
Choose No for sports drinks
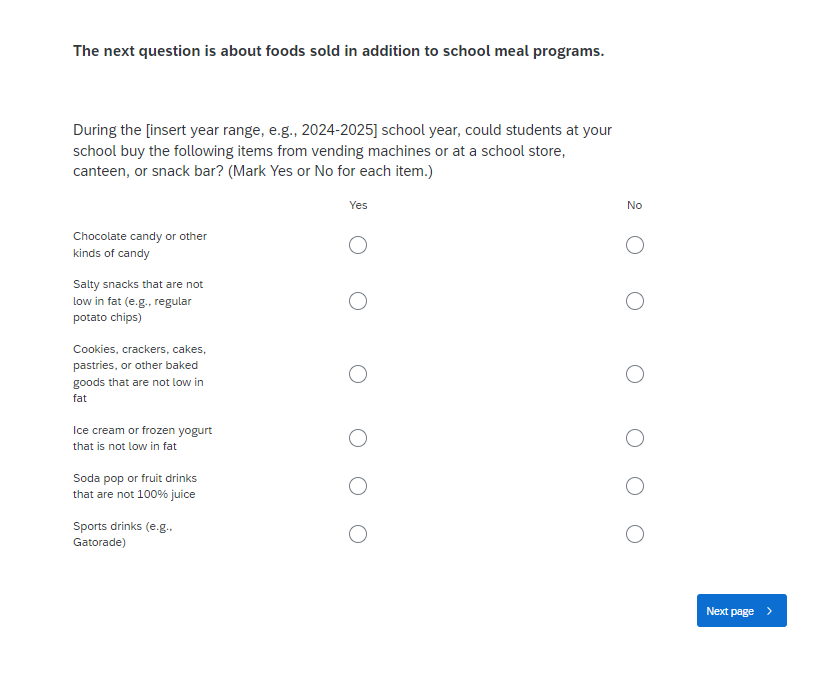point(635,534)
